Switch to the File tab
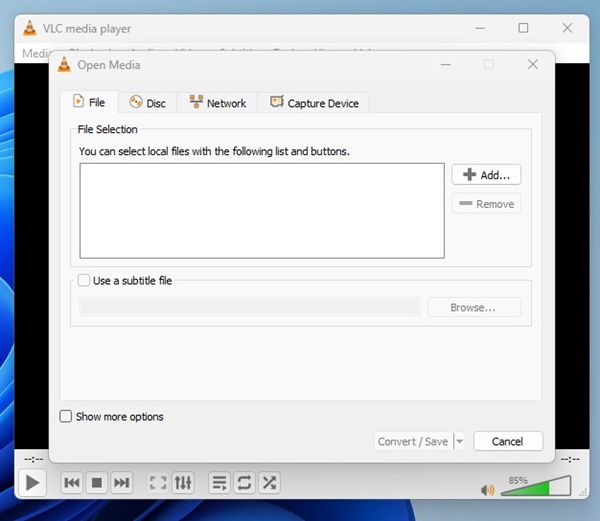 pyautogui.click(x=89, y=102)
